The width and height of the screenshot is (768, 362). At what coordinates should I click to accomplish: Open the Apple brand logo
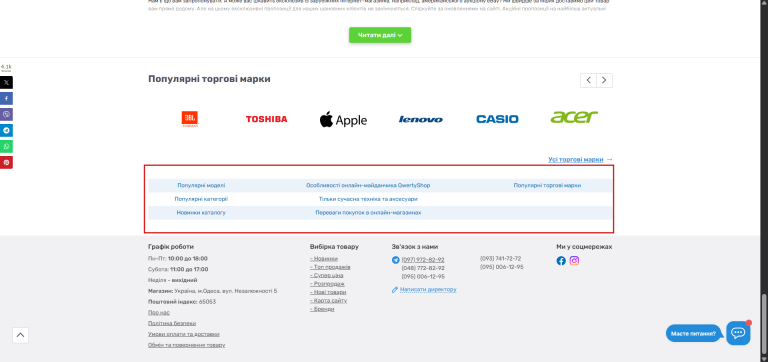pyautogui.click(x=343, y=120)
